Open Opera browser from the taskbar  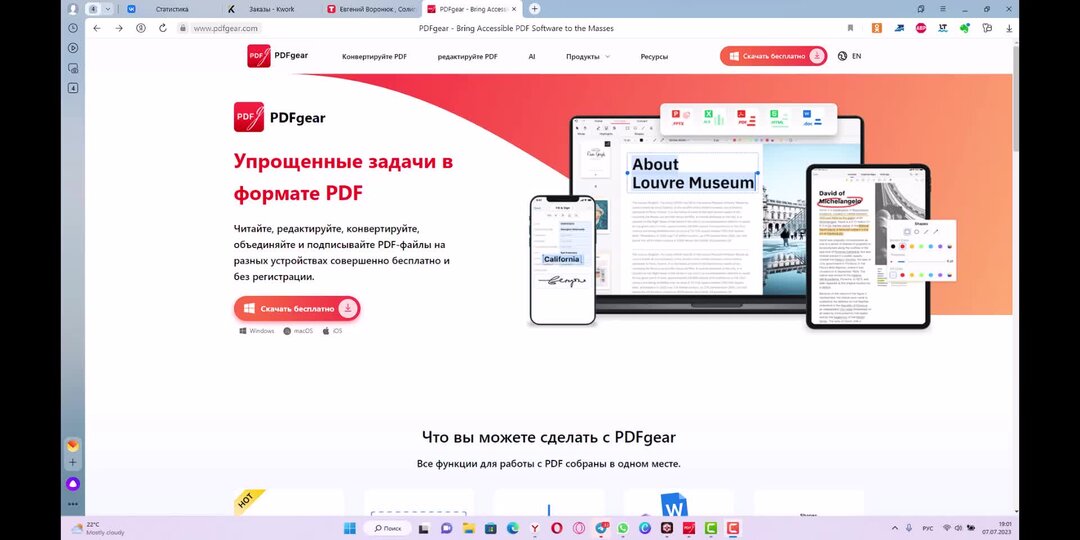(x=557, y=528)
